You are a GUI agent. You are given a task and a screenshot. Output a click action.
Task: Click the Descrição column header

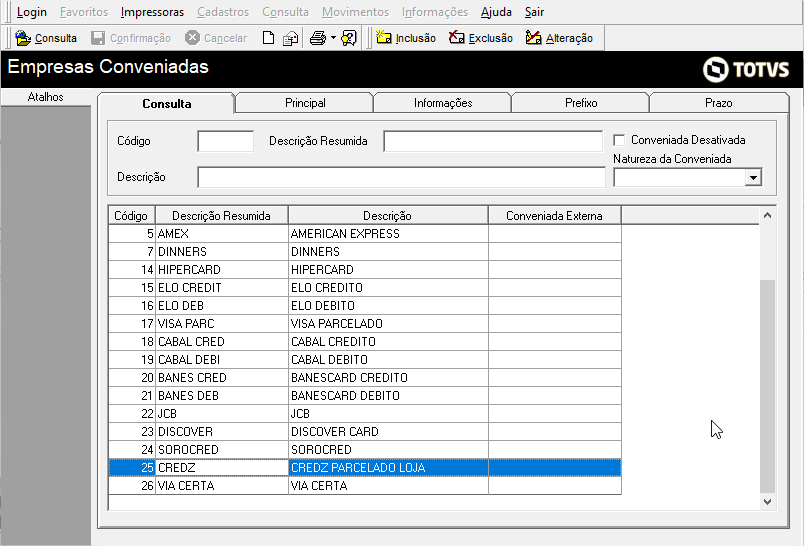click(388, 215)
